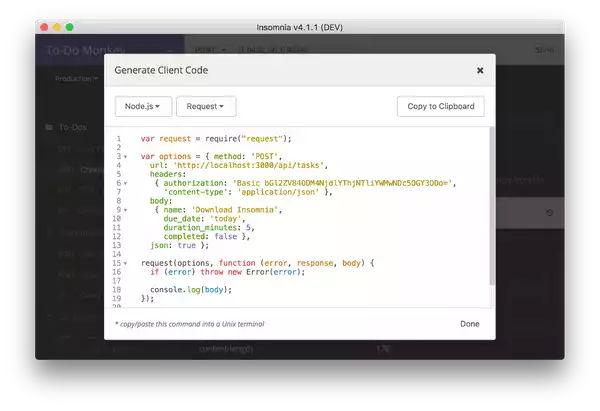Click the duration_minutes value line
Image resolution: width=600 pixels, height=411 pixels.
point(209,228)
